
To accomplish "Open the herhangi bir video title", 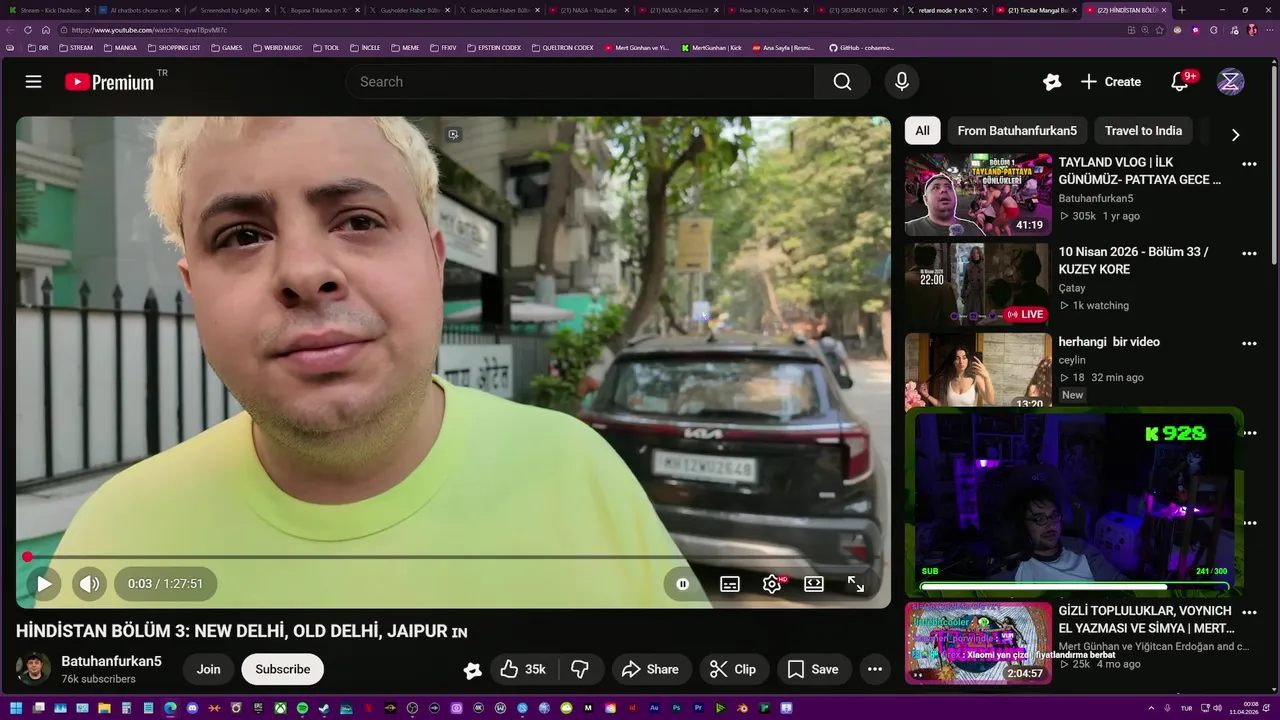I will [x=1109, y=342].
